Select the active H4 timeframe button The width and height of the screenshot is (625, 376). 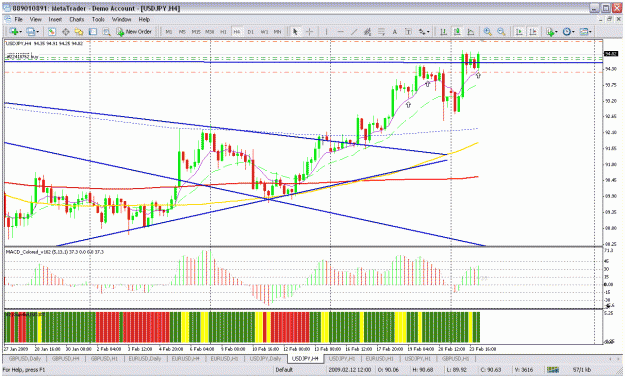tap(237, 31)
